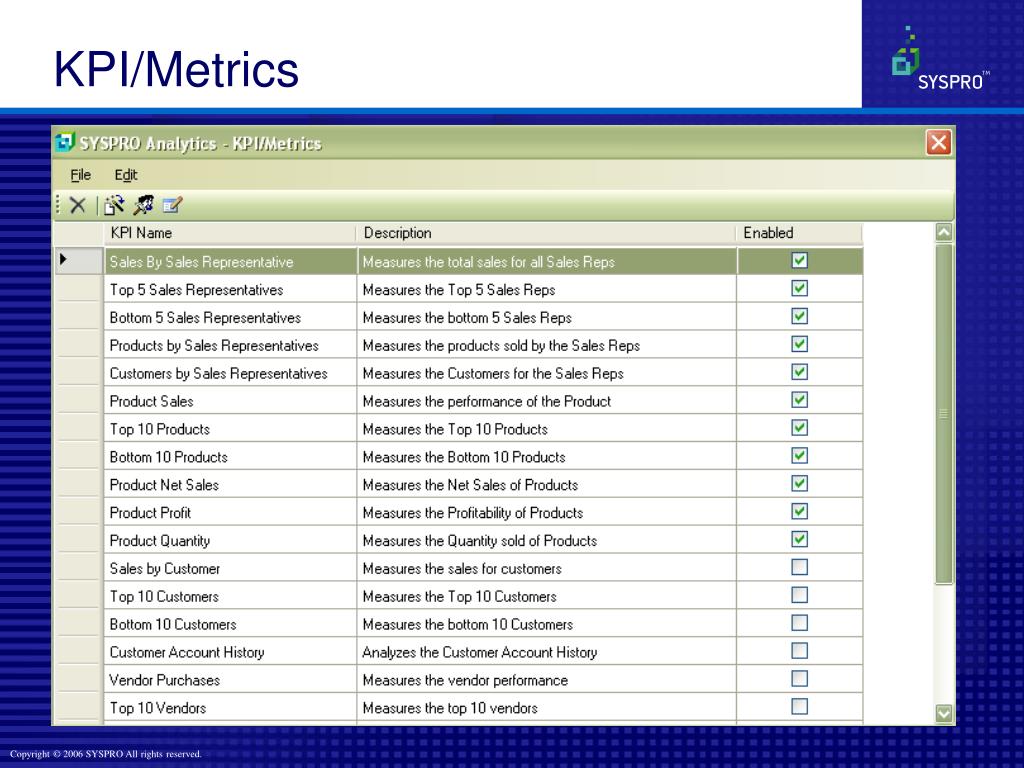The image size is (1024, 768).
Task: Click the vertical scrollbar thumb
Action: point(944,414)
